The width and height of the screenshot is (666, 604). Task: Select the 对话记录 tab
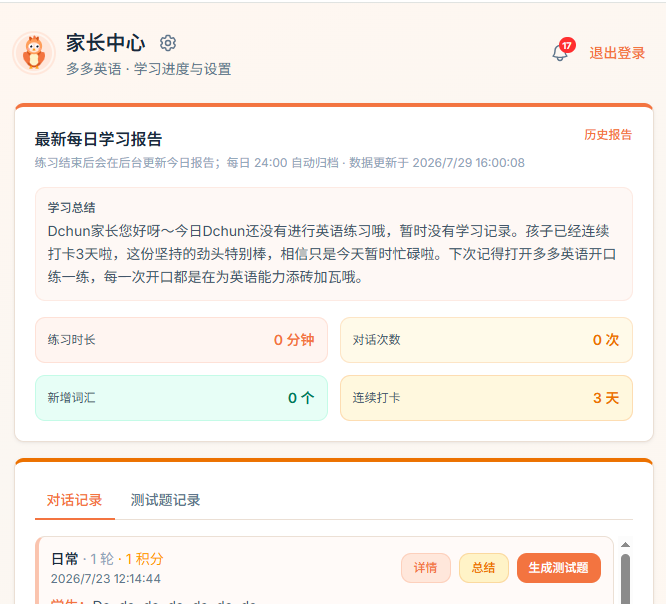[74, 500]
